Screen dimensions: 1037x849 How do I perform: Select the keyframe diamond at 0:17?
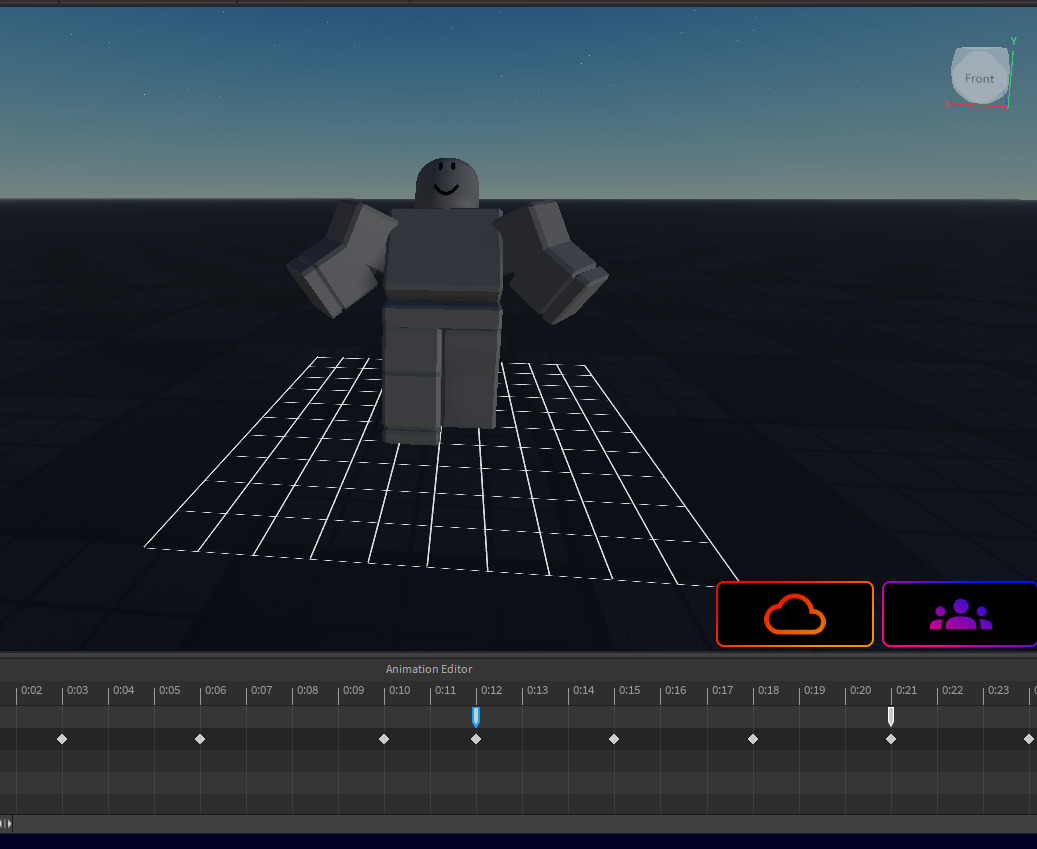753,739
